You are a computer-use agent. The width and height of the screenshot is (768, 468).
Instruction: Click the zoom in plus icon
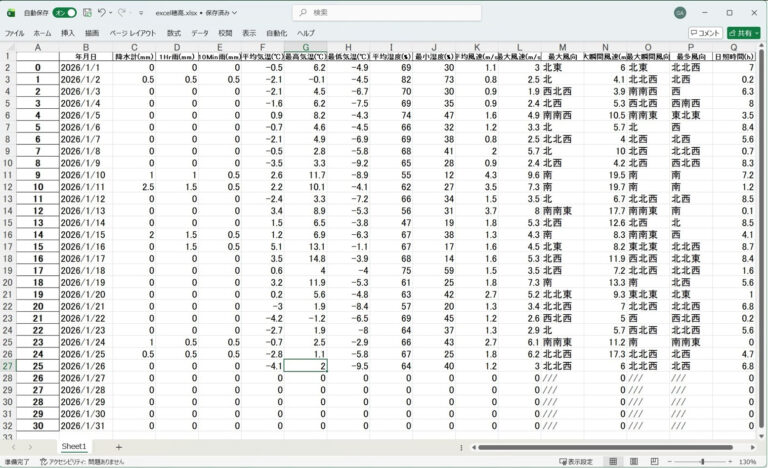point(733,462)
